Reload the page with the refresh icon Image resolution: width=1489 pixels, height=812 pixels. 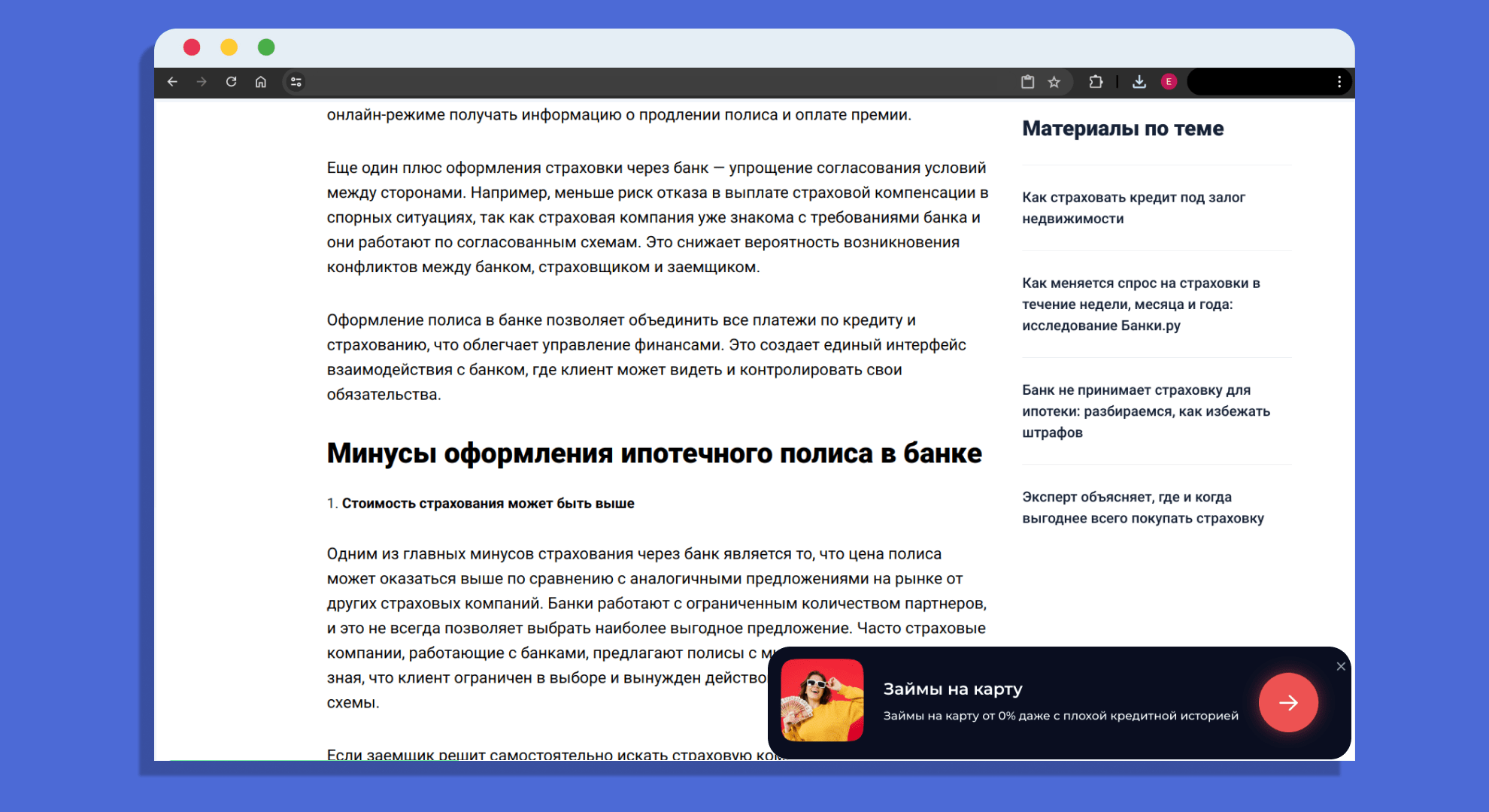(x=232, y=82)
